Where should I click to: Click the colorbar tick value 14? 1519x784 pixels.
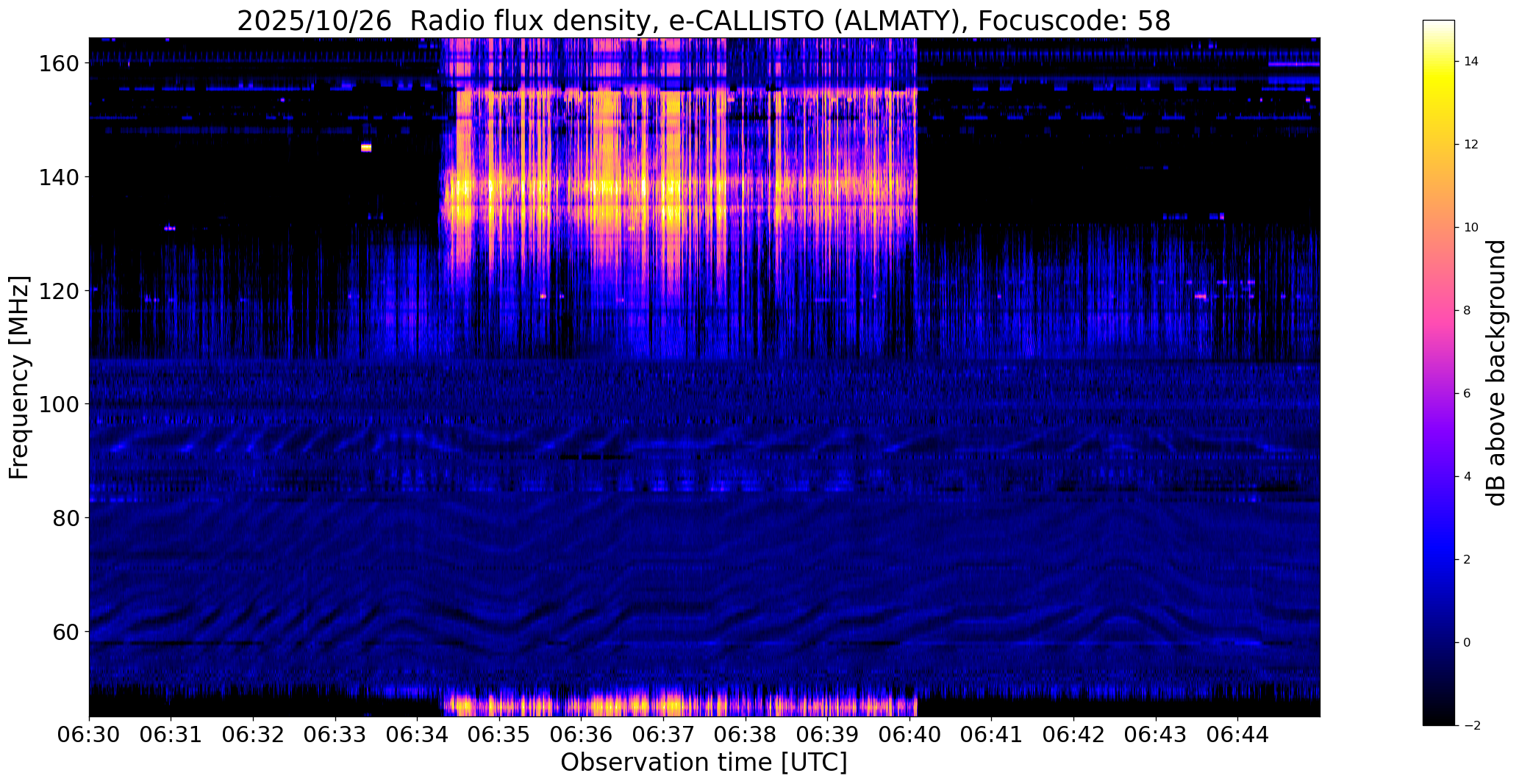1470,62
